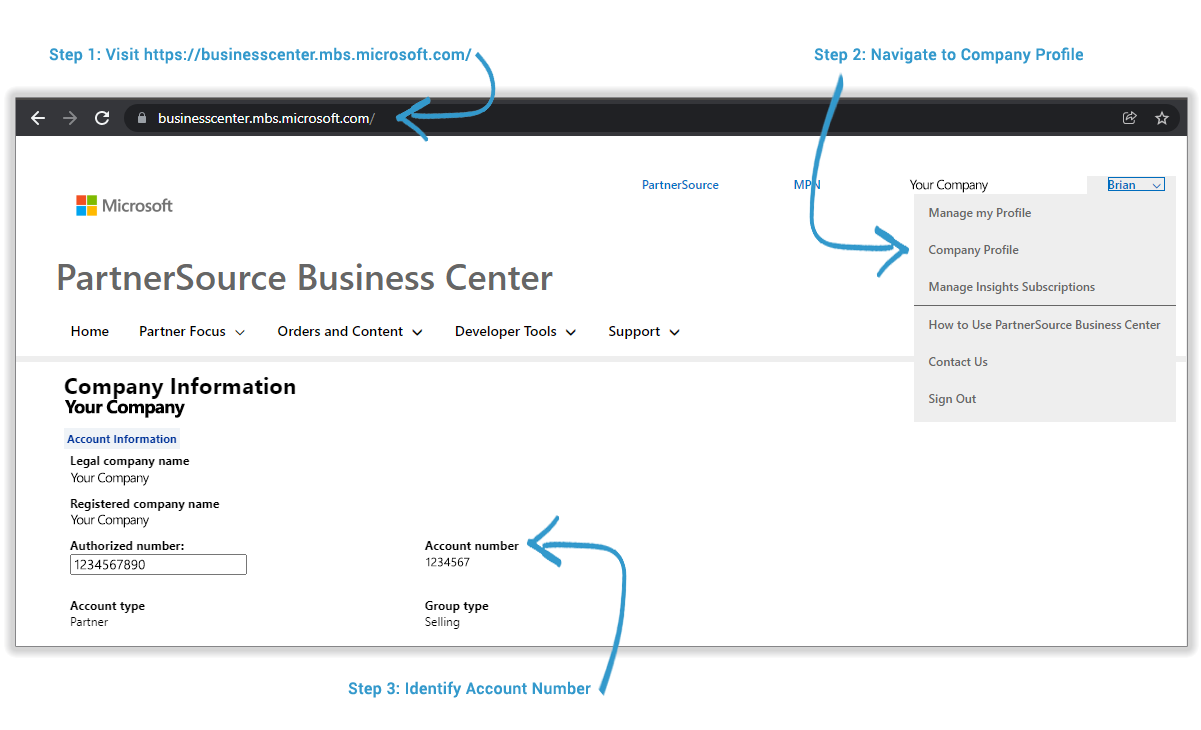Click the share page icon
The image size is (1201, 730).
coord(1129,118)
